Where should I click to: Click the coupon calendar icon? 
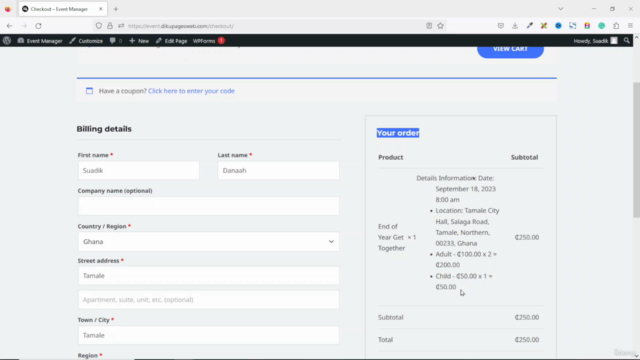(x=89, y=91)
